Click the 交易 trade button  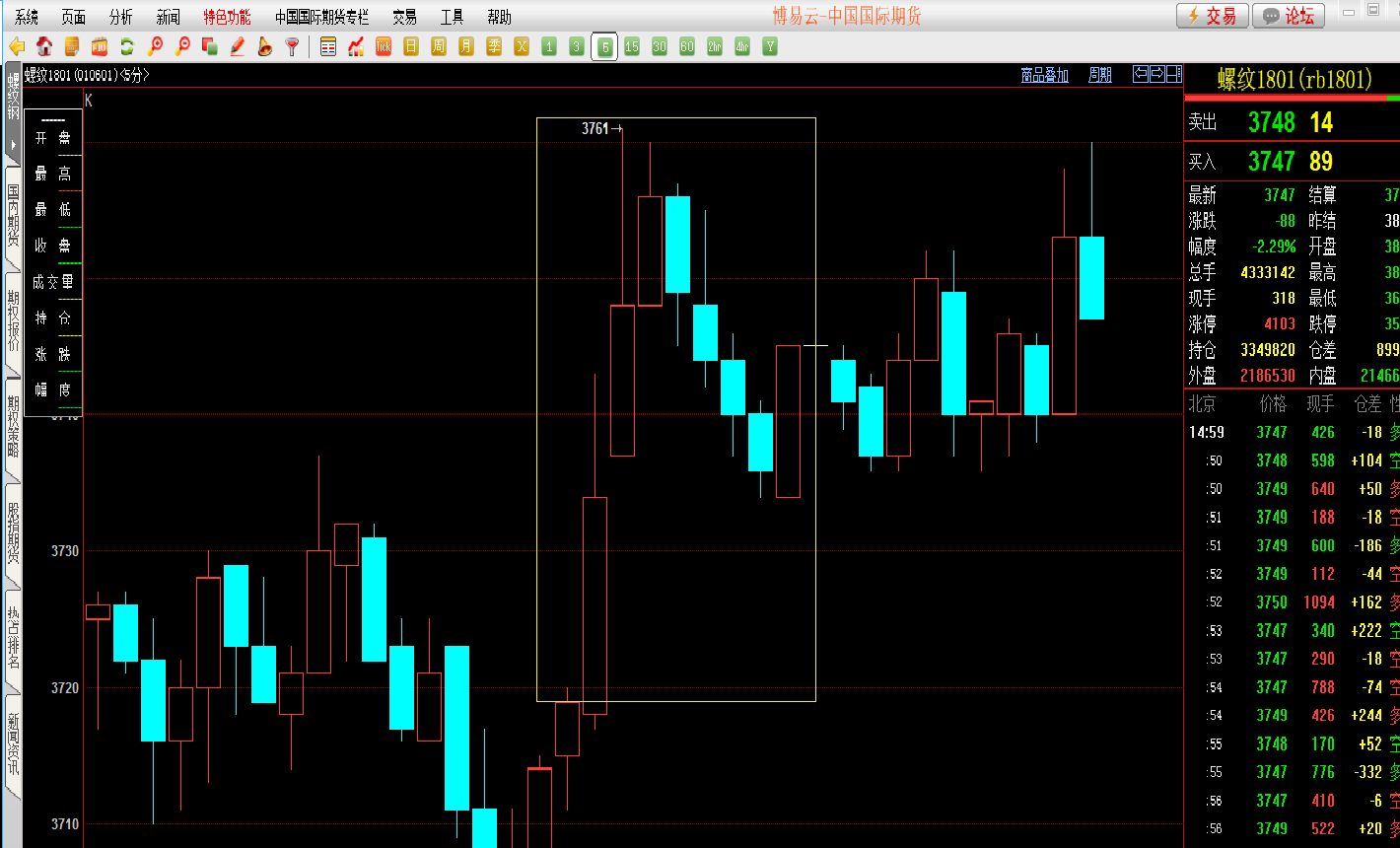pos(1212,16)
